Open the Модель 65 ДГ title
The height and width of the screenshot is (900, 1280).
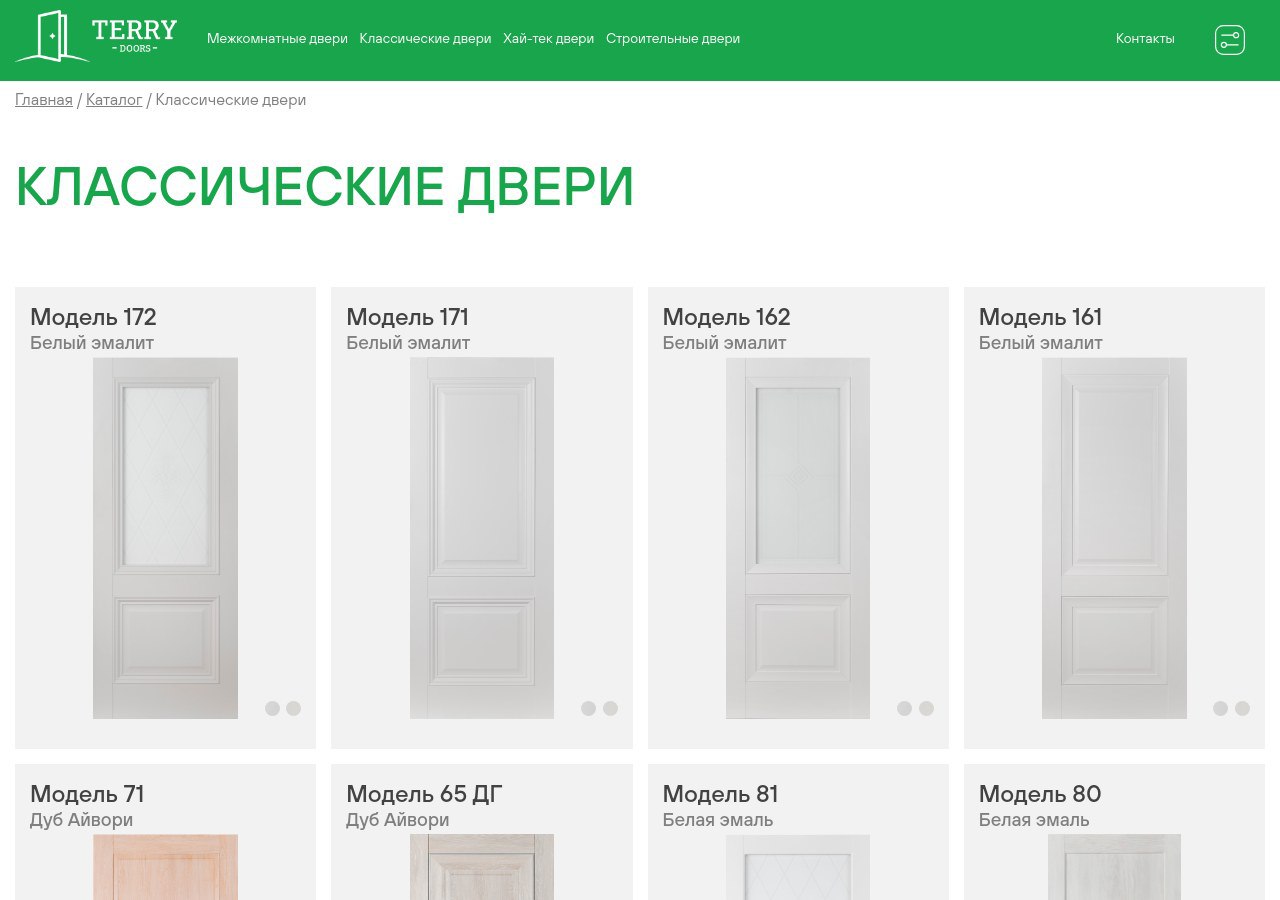click(424, 794)
